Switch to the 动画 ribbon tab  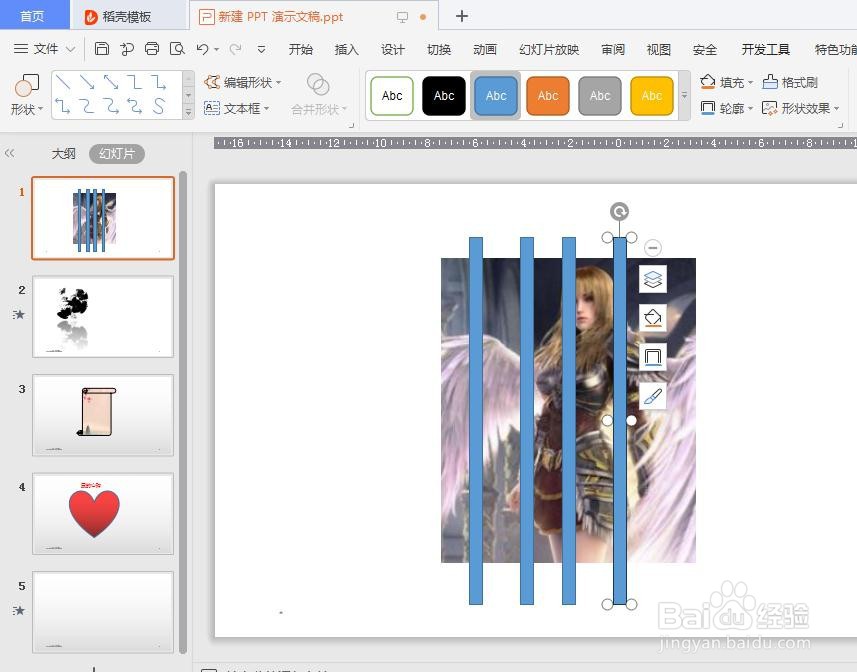point(485,50)
